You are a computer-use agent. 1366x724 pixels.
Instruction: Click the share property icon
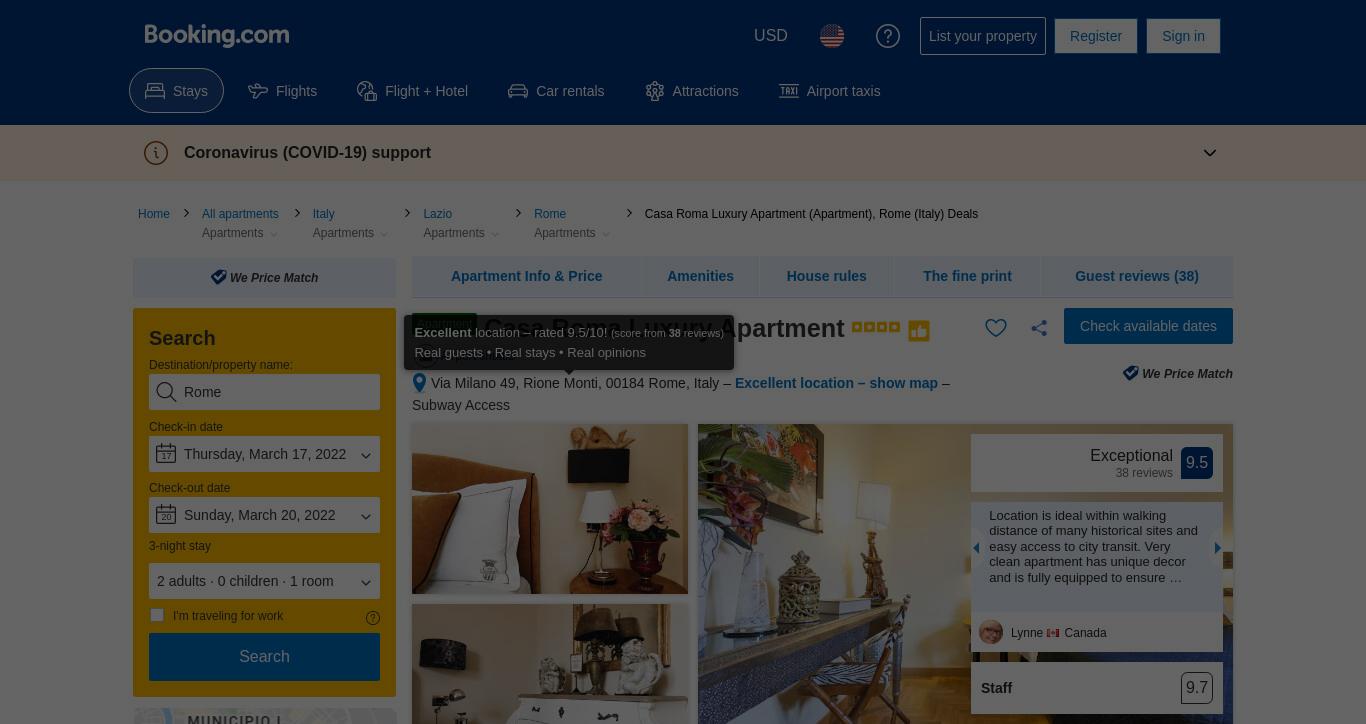pyautogui.click(x=1039, y=328)
